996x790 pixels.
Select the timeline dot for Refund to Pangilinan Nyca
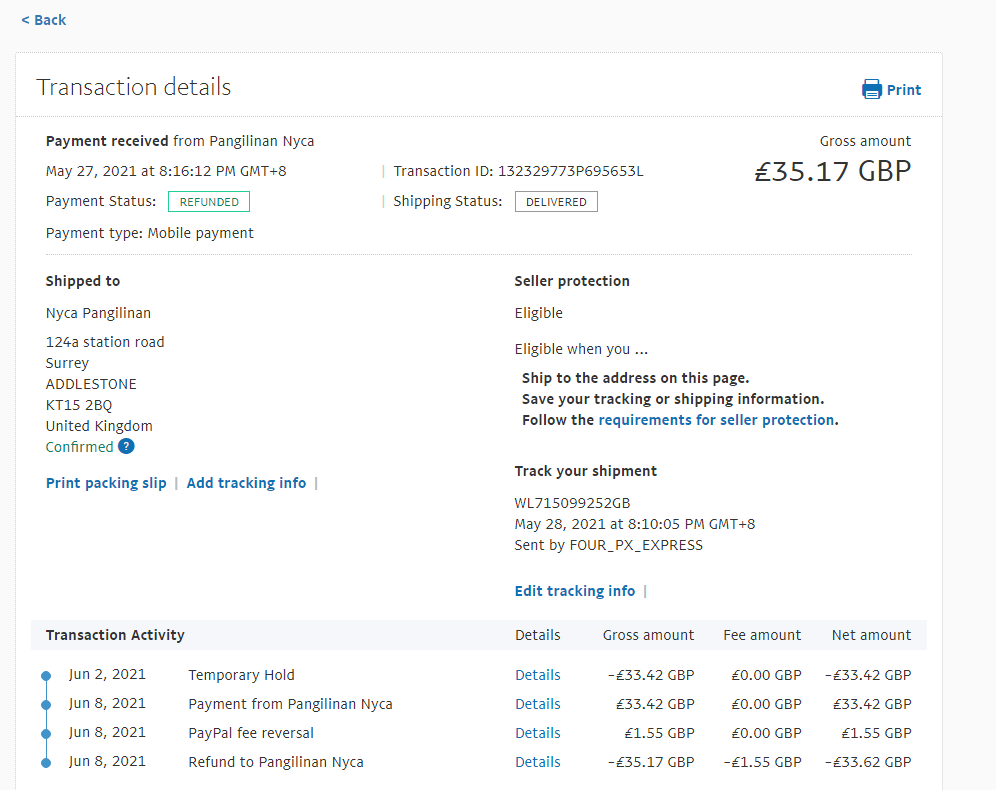(x=46, y=763)
